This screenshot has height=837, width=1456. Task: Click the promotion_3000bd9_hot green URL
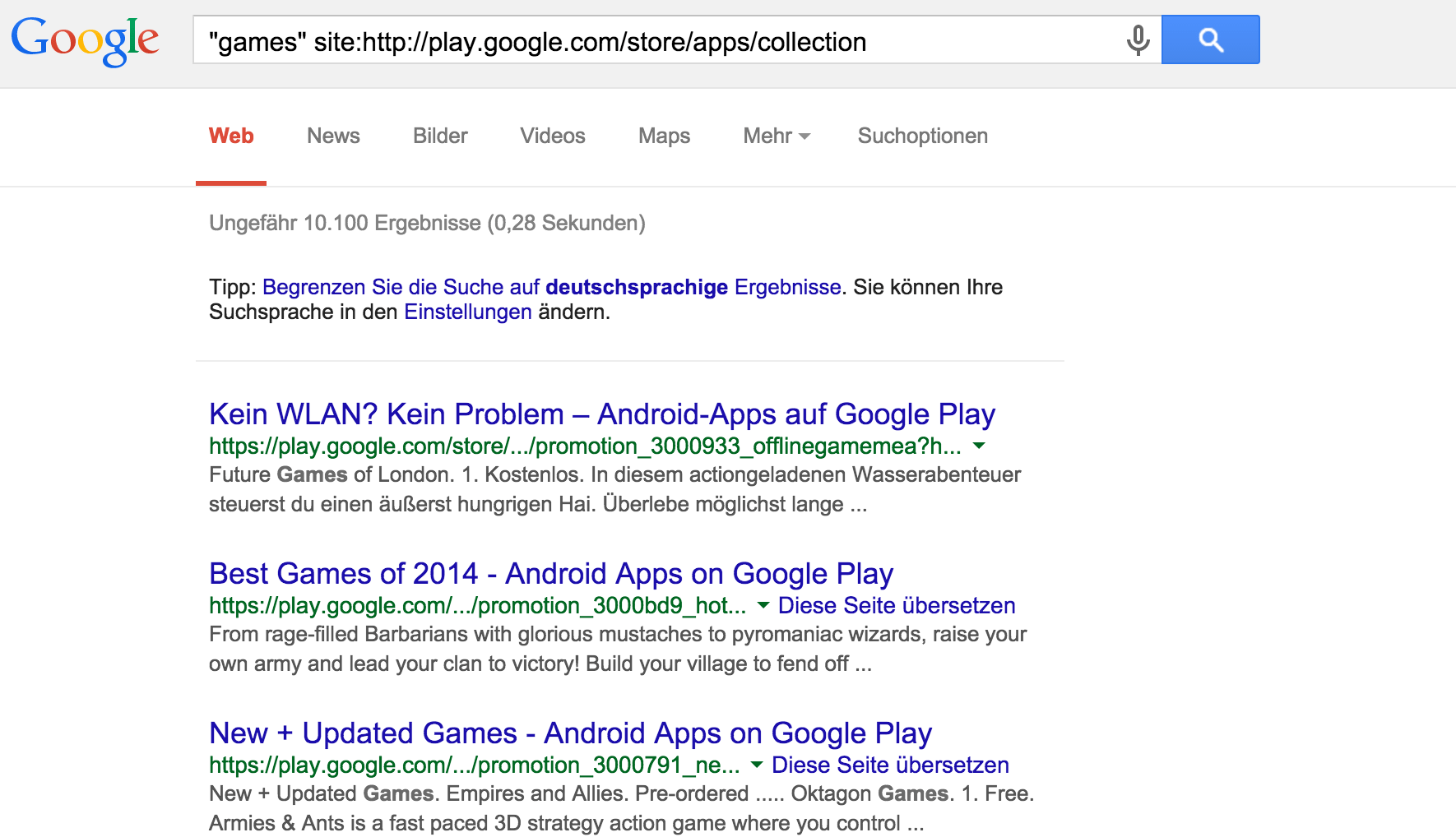click(x=477, y=605)
